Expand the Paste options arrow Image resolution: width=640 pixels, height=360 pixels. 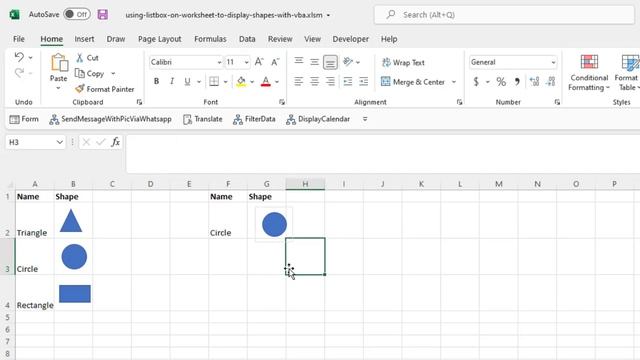click(x=58, y=88)
